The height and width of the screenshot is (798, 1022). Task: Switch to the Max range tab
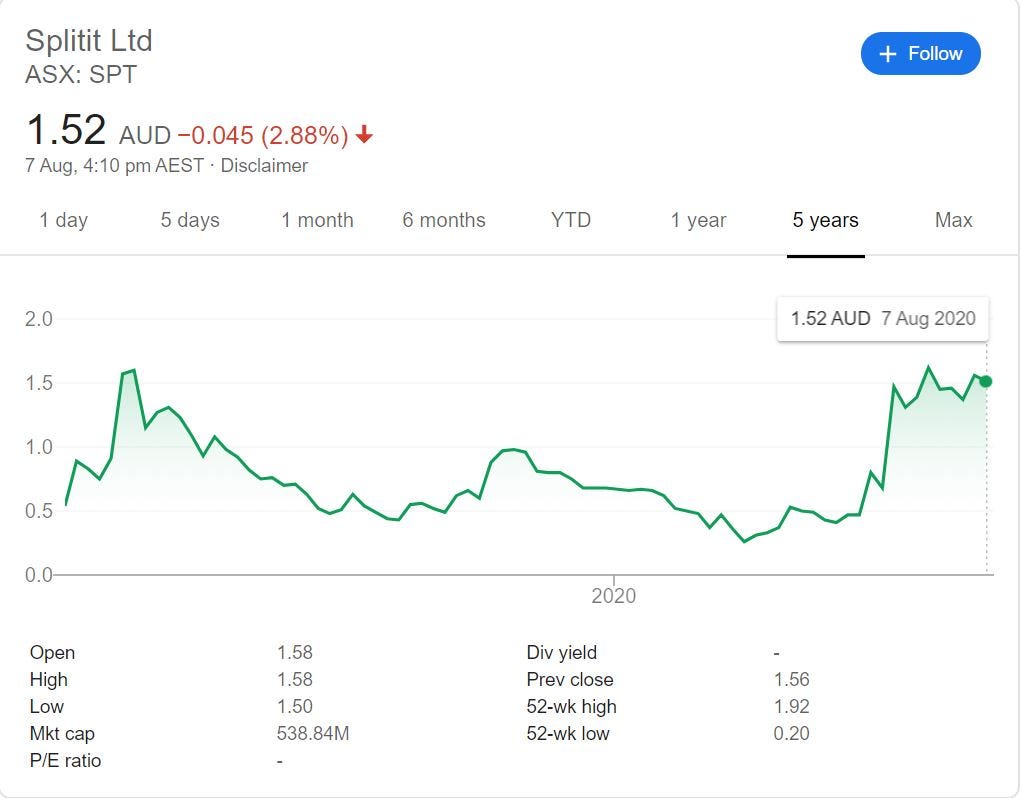(953, 220)
